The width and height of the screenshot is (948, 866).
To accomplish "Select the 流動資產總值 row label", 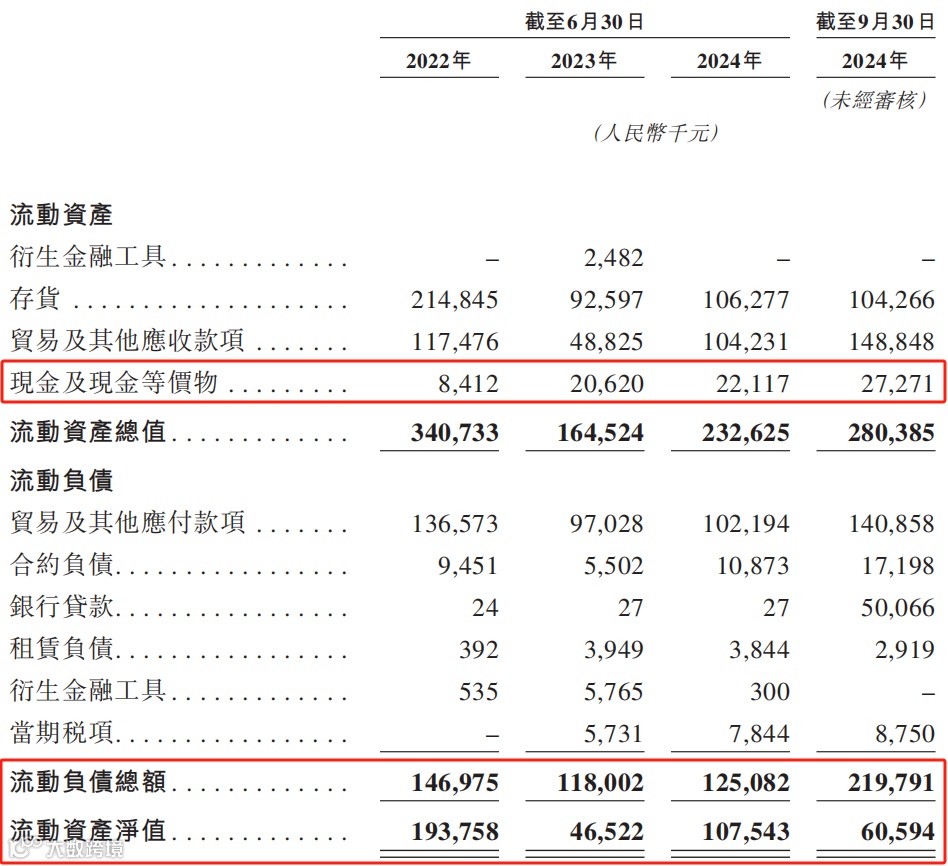I will 88,432.
